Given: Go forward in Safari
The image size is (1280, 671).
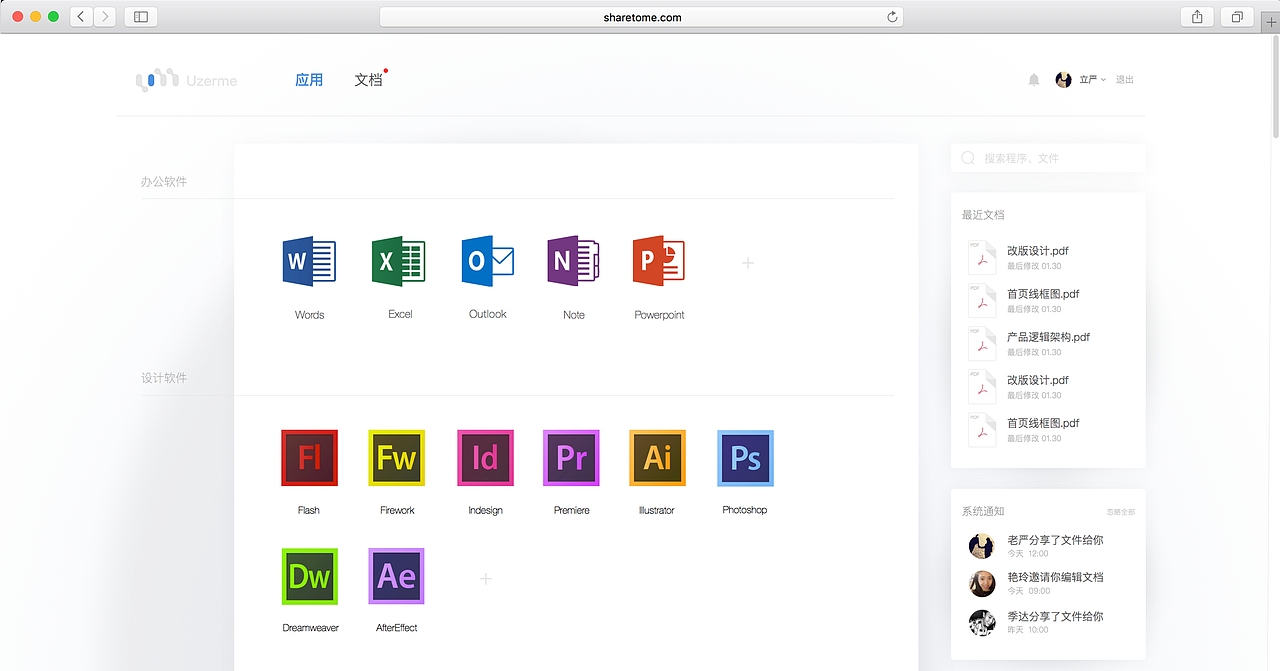Looking at the screenshot, I should click(104, 17).
